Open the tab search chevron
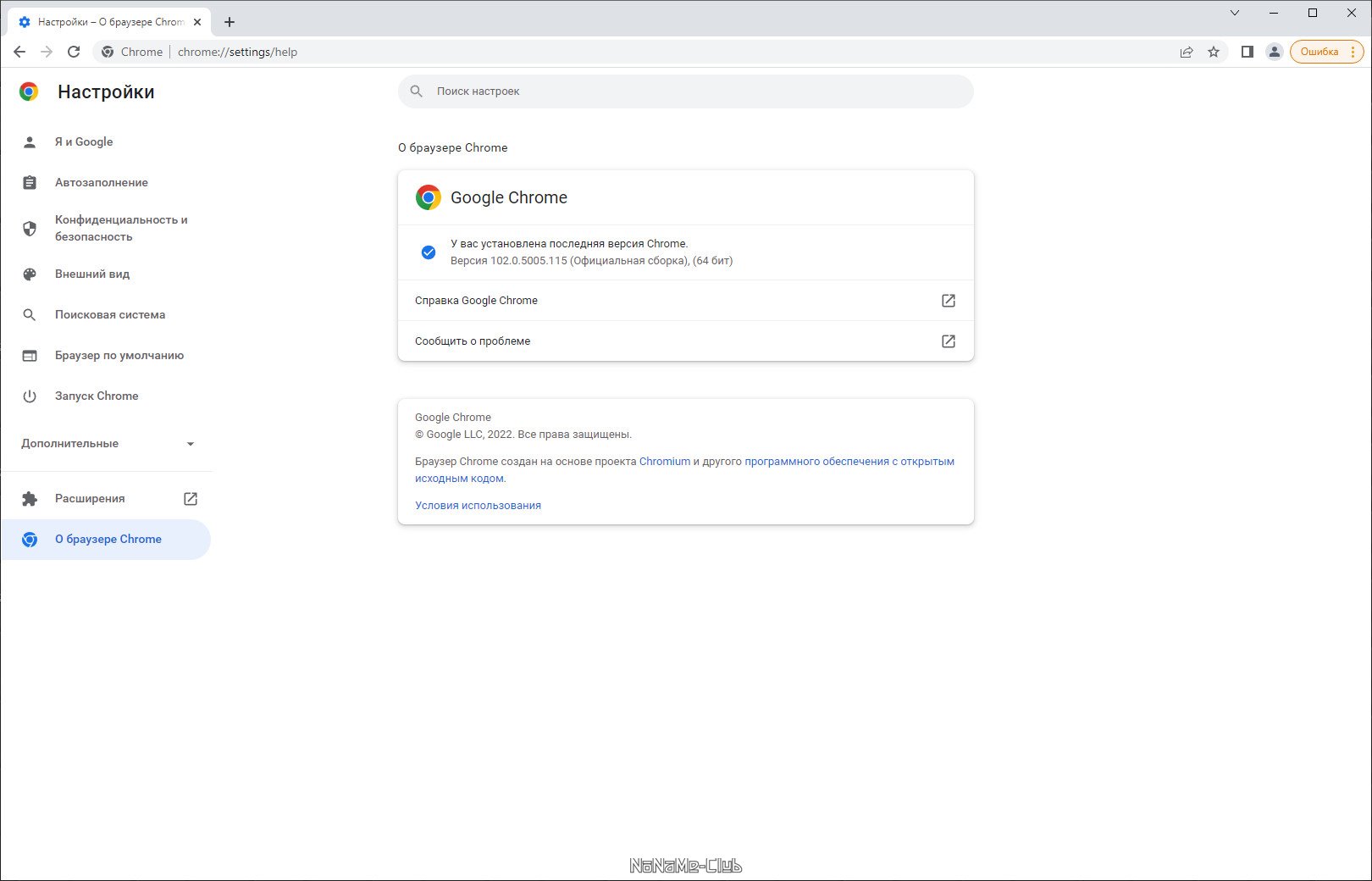Image resolution: width=1372 pixels, height=881 pixels. pyautogui.click(x=1235, y=13)
